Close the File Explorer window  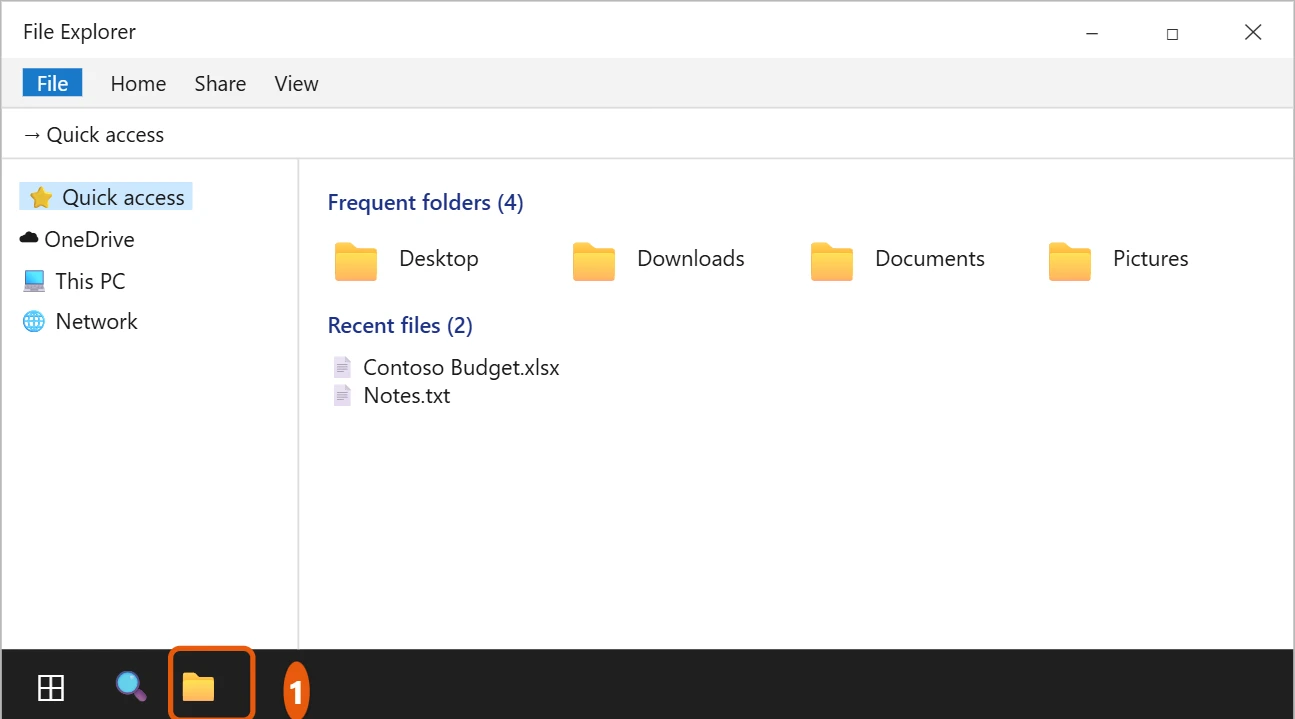pos(1253,32)
